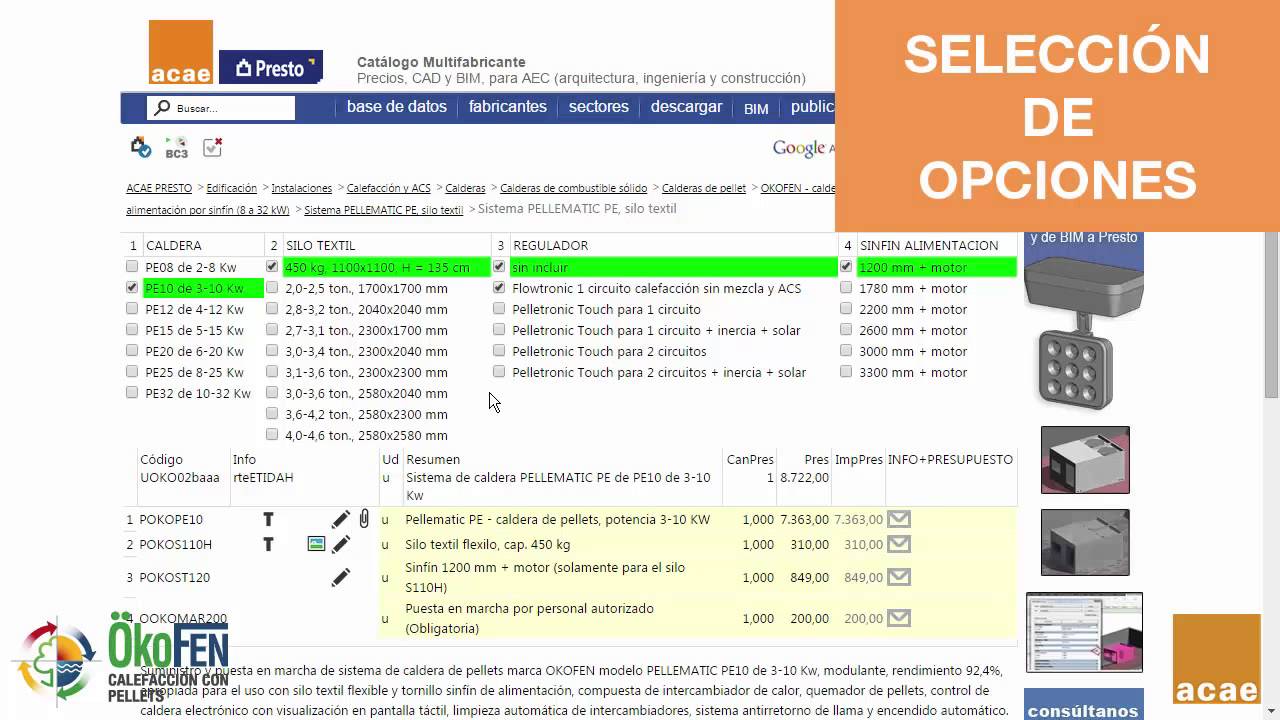Screen dimensions: 1280x720
Task: Go to Calefacción y ACS breadcrumb
Action: point(389,188)
